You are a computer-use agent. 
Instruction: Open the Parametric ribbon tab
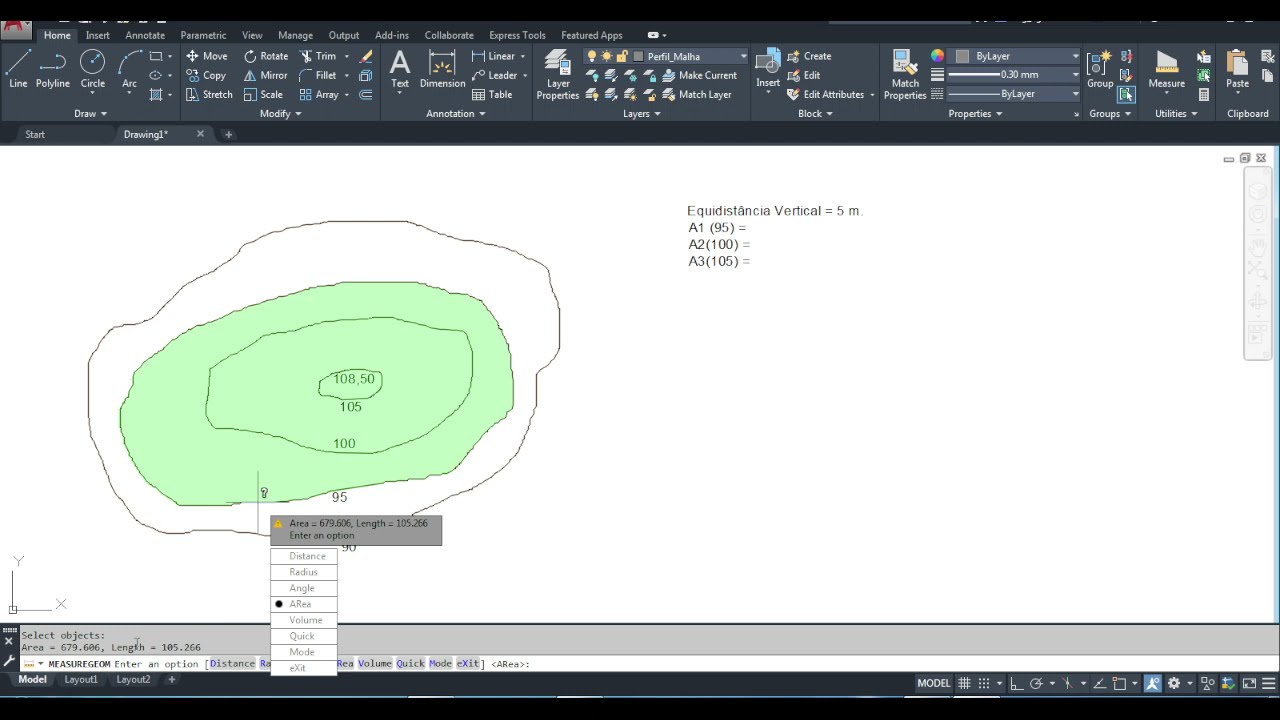tap(203, 35)
